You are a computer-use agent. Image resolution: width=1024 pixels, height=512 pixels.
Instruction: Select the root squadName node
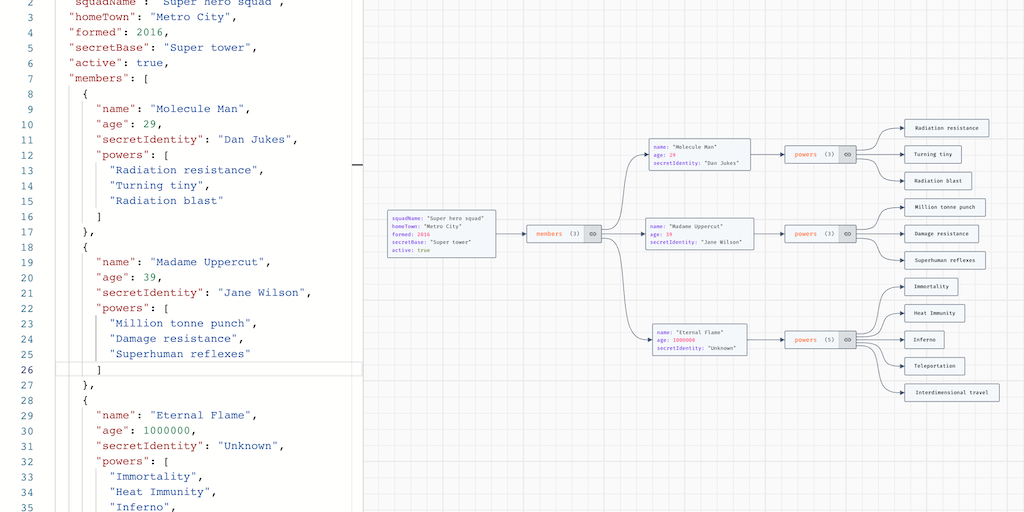441,234
